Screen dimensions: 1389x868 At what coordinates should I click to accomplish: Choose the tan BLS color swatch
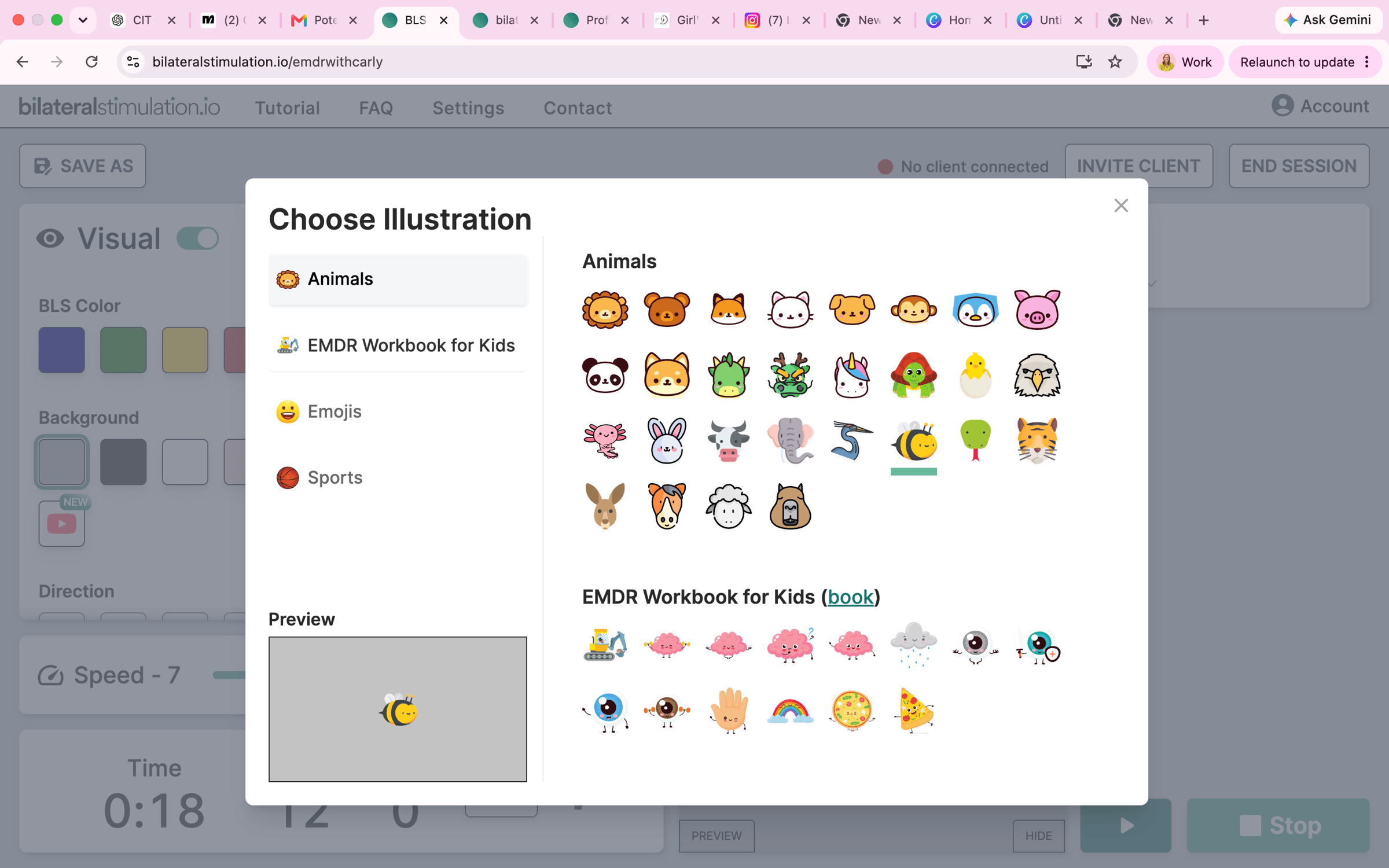(x=185, y=350)
